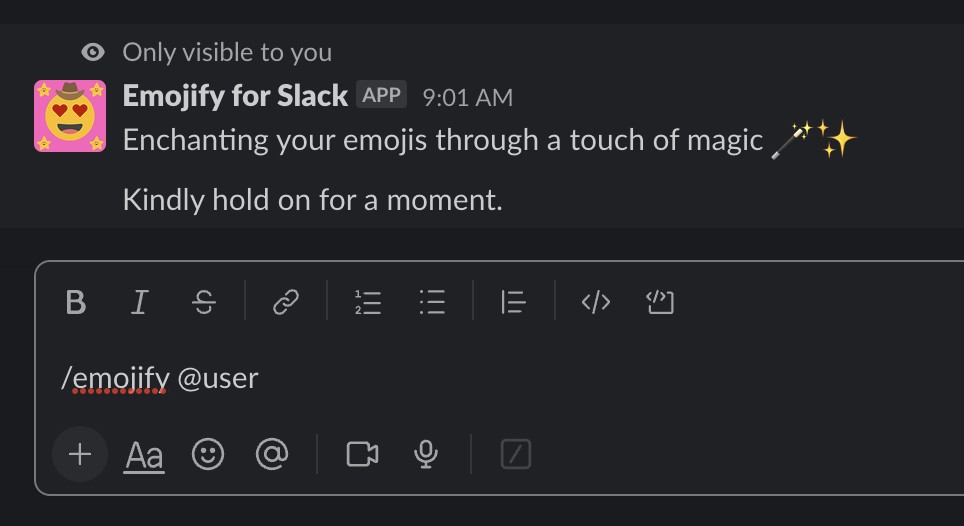Insert a link in the message
Screen dimensions: 964x526
pyautogui.click(x=286, y=302)
